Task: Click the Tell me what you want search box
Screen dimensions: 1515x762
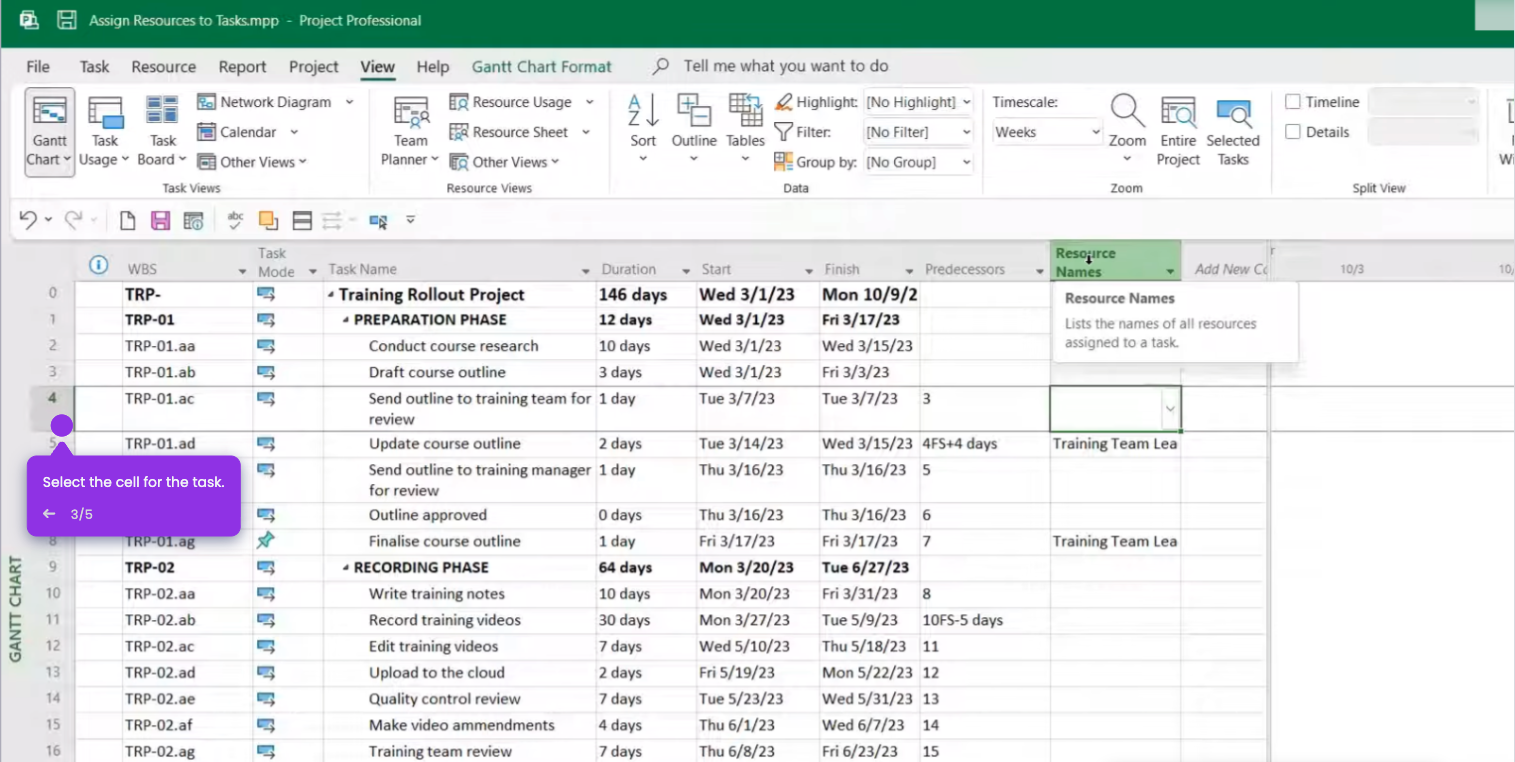Action: [x=785, y=67]
